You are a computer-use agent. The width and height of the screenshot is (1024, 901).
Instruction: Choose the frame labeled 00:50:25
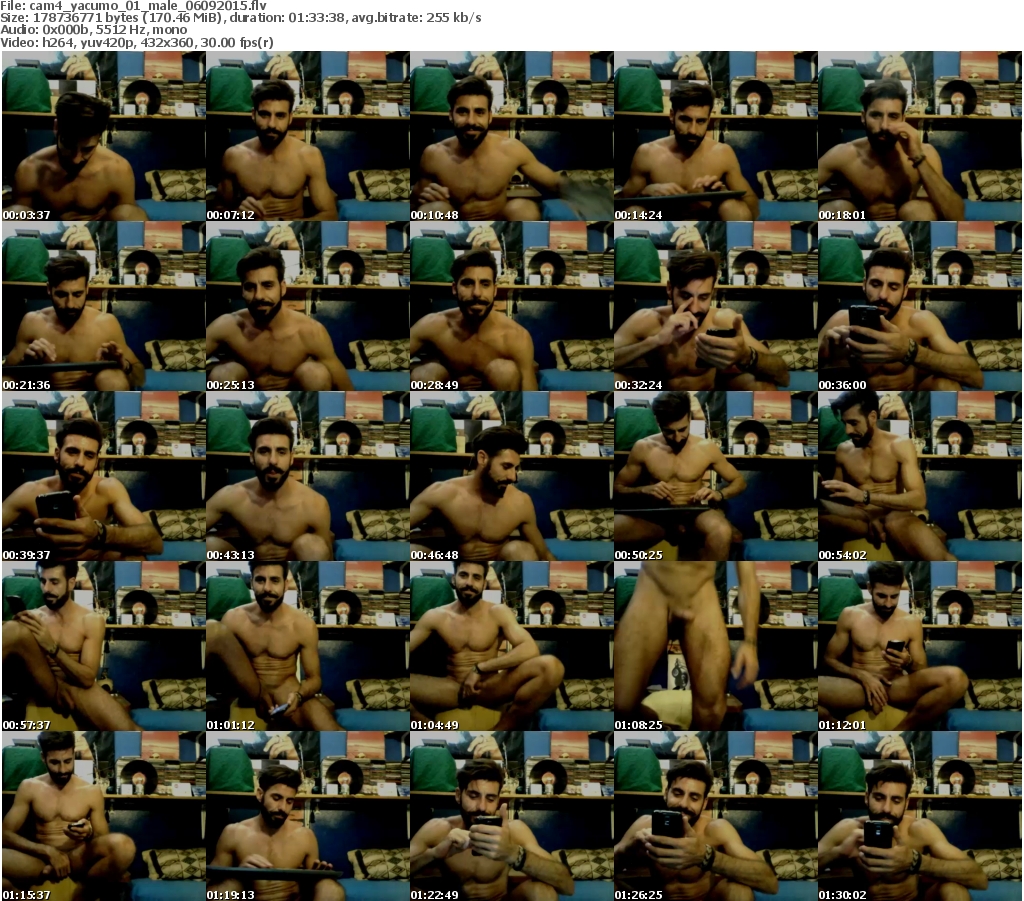[716, 476]
